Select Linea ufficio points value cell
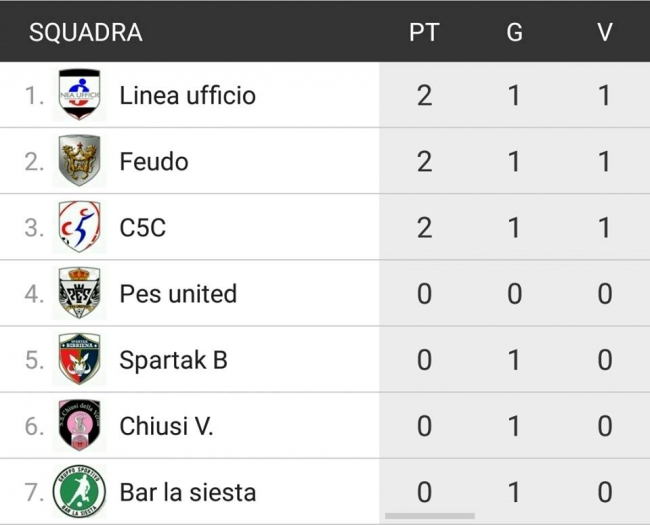 point(424,95)
